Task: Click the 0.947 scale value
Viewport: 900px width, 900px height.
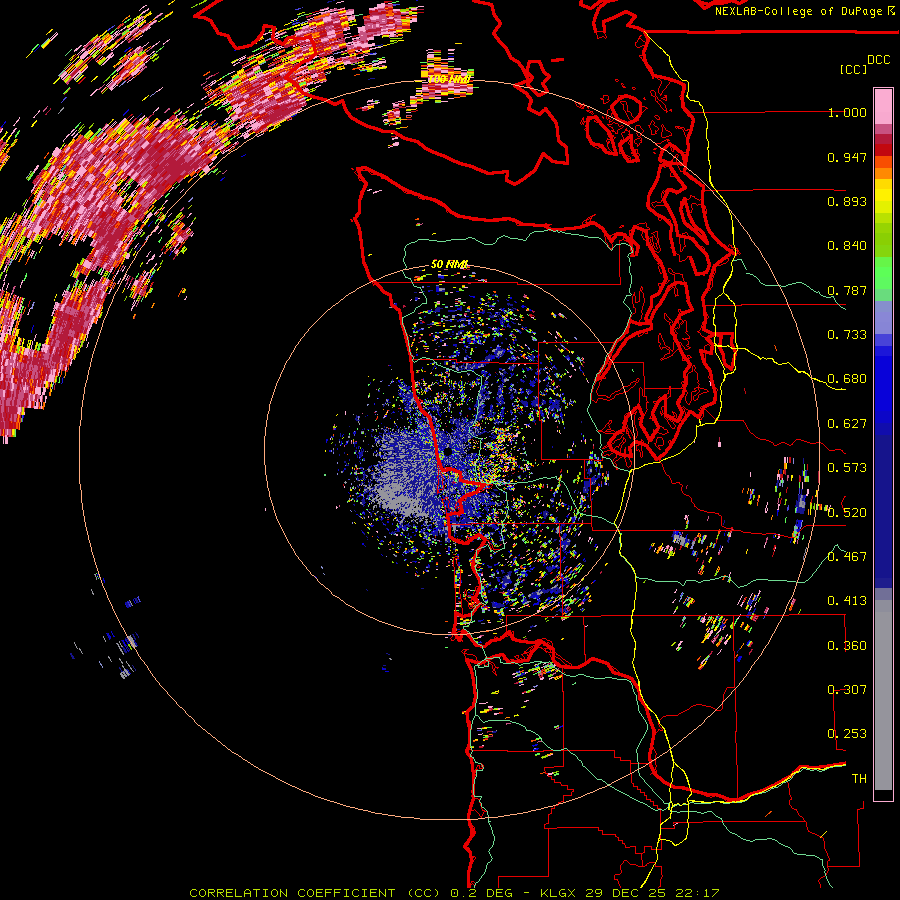Action: point(847,157)
